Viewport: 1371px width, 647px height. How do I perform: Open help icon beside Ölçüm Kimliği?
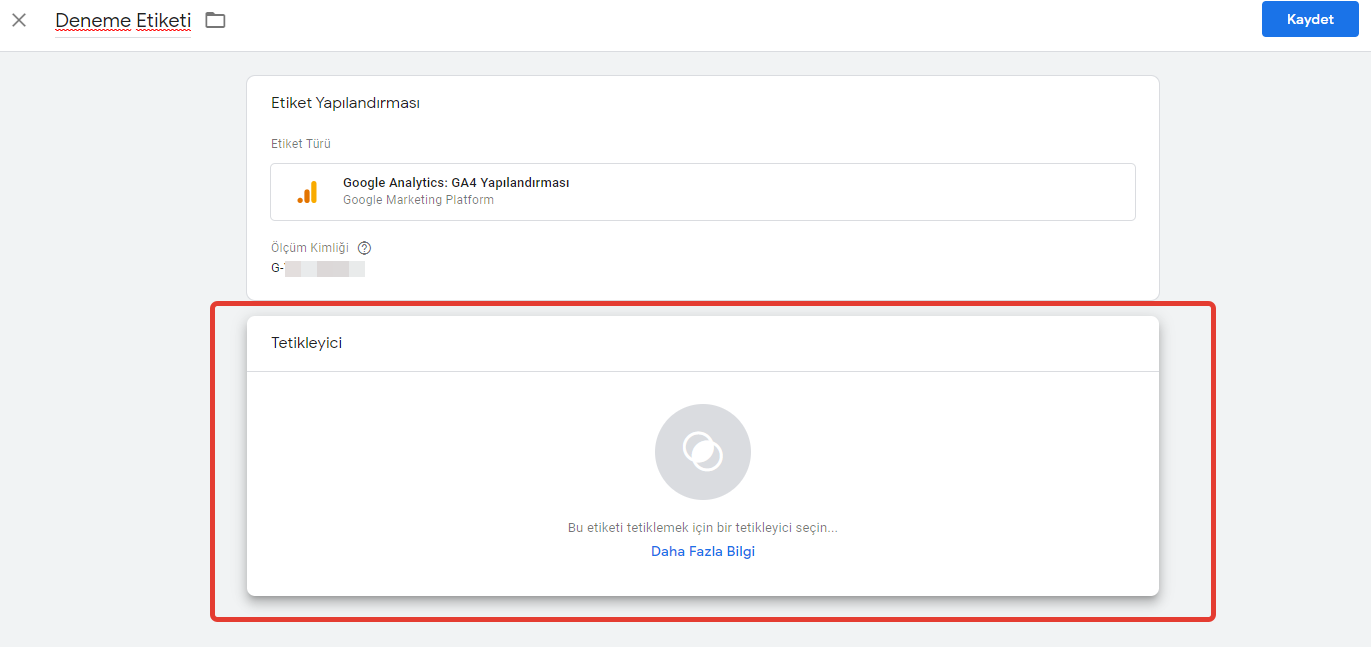(x=364, y=248)
